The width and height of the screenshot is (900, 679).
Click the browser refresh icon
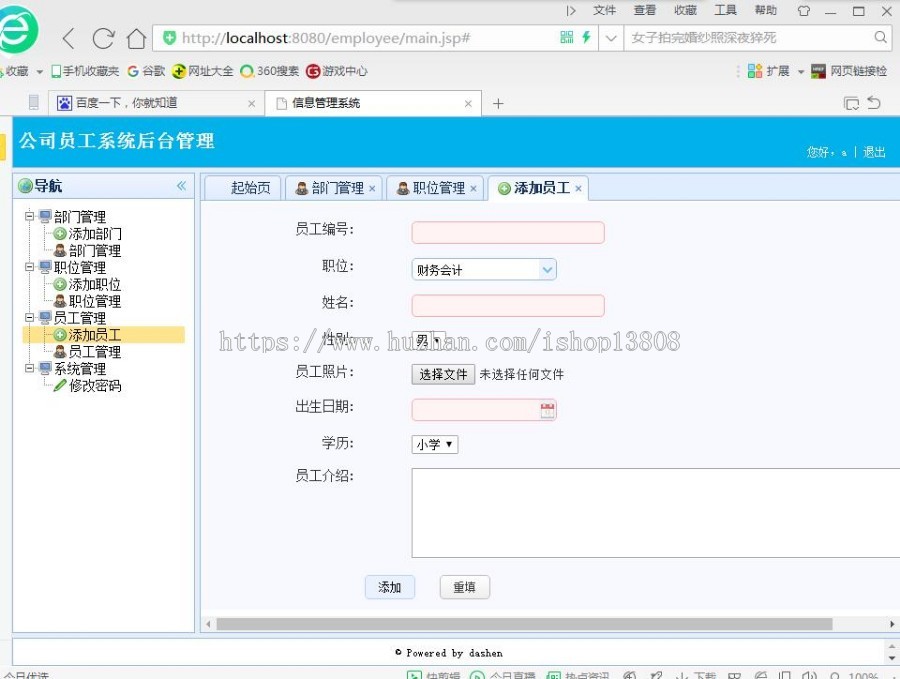[103, 38]
